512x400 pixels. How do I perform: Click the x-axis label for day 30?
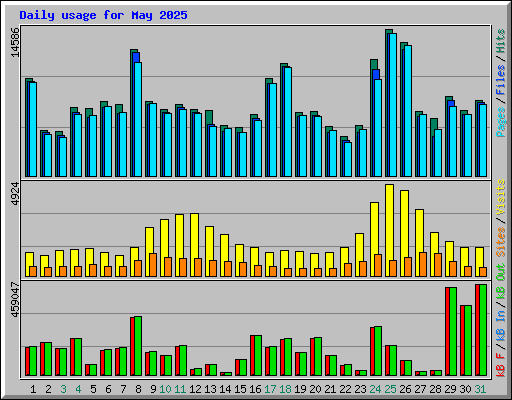(x=465, y=389)
